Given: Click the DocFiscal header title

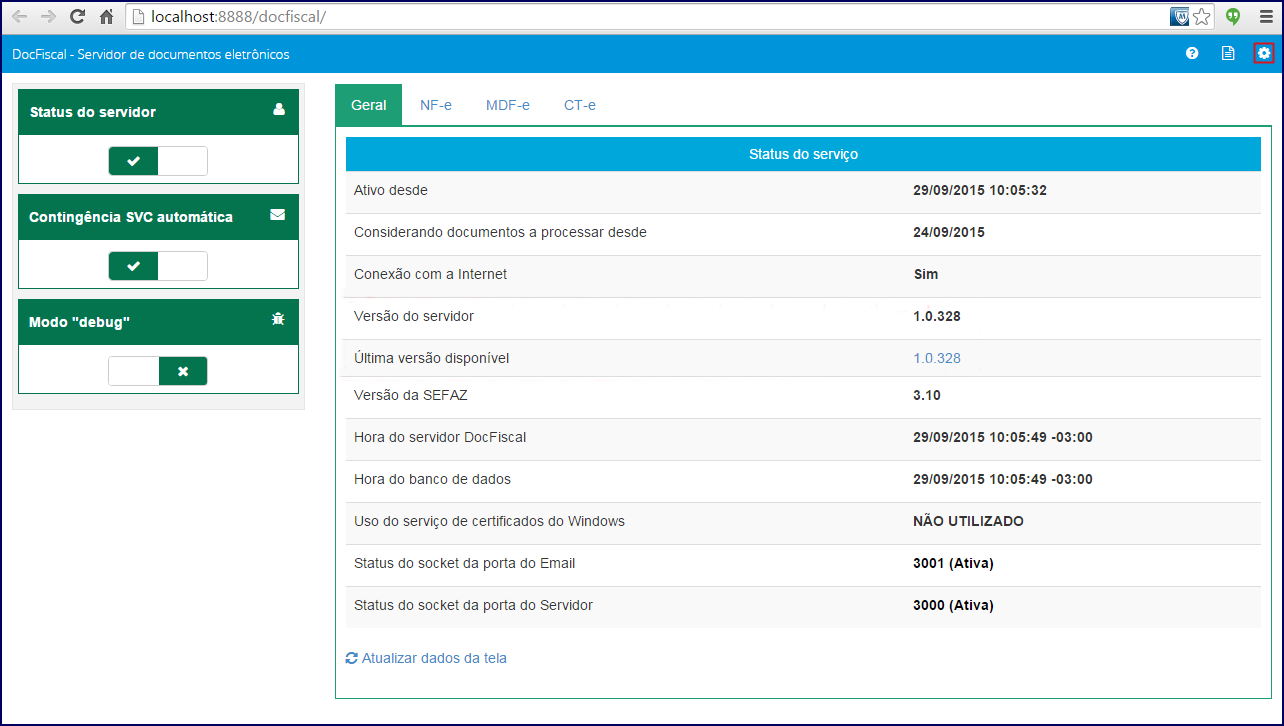Looking at the screenshot, I should click(x=151, y=54).
